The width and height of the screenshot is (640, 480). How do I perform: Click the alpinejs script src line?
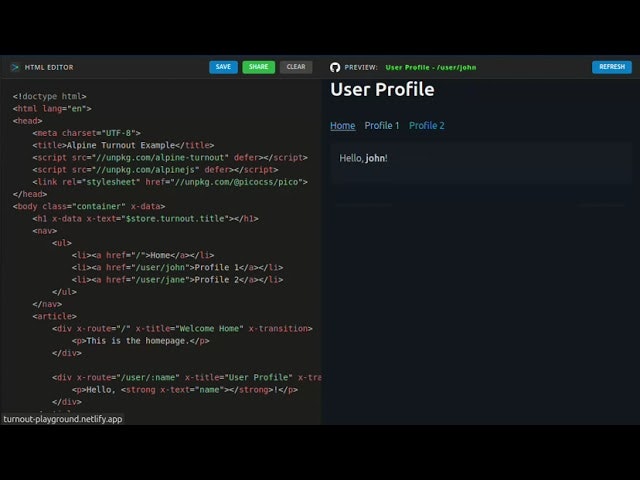(x=155, y=170)
